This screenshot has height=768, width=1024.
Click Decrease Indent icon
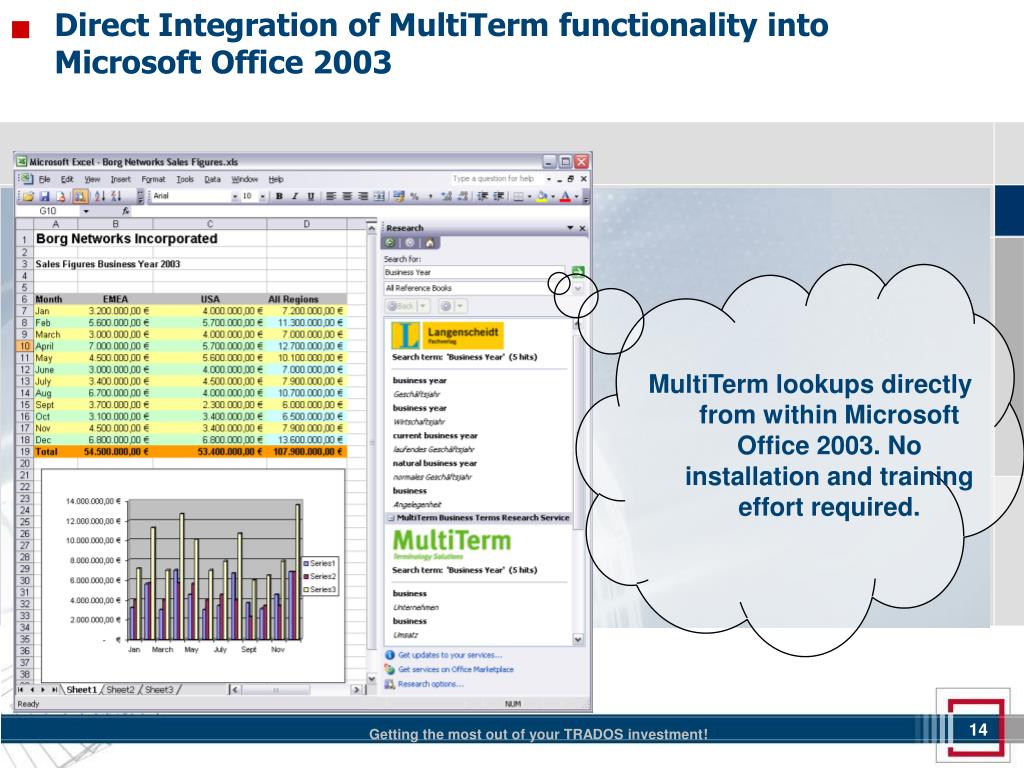(483, 196)
